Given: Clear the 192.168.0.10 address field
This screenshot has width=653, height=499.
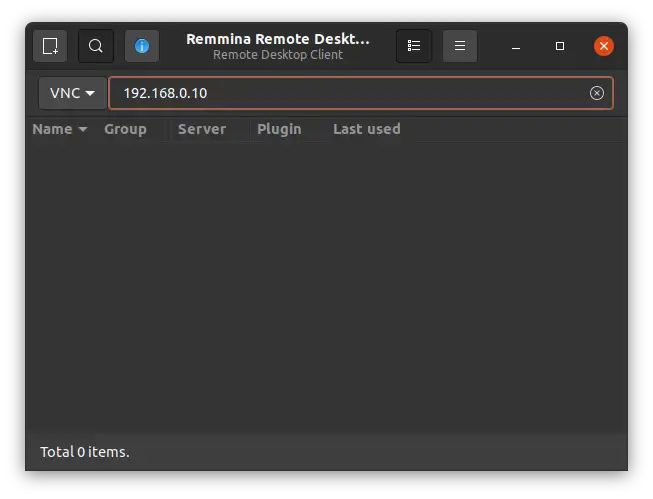Looking at the screenshot, I should tap(596, 93).
